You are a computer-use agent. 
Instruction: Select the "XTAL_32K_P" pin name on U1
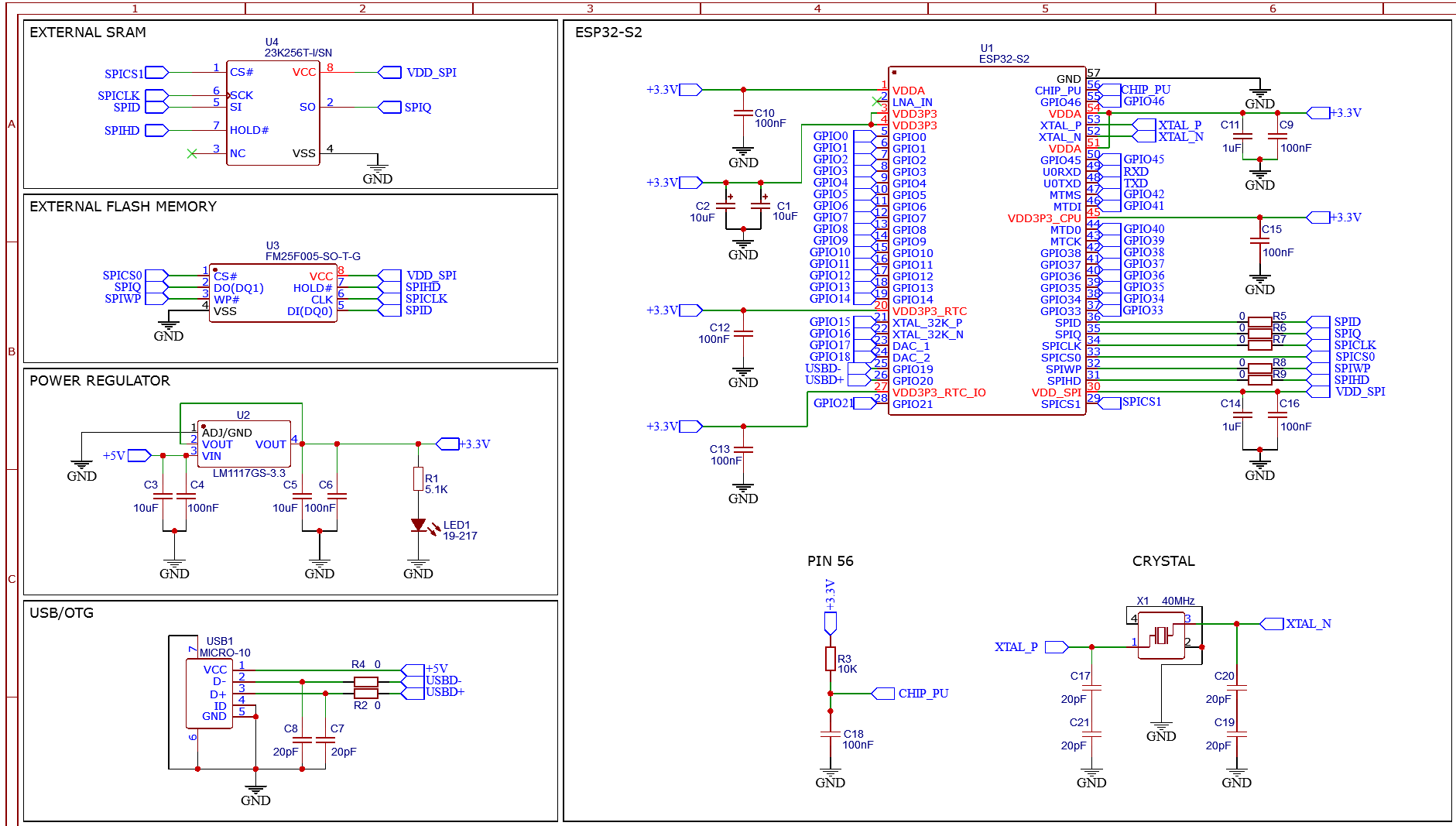(x=927, y=323)
